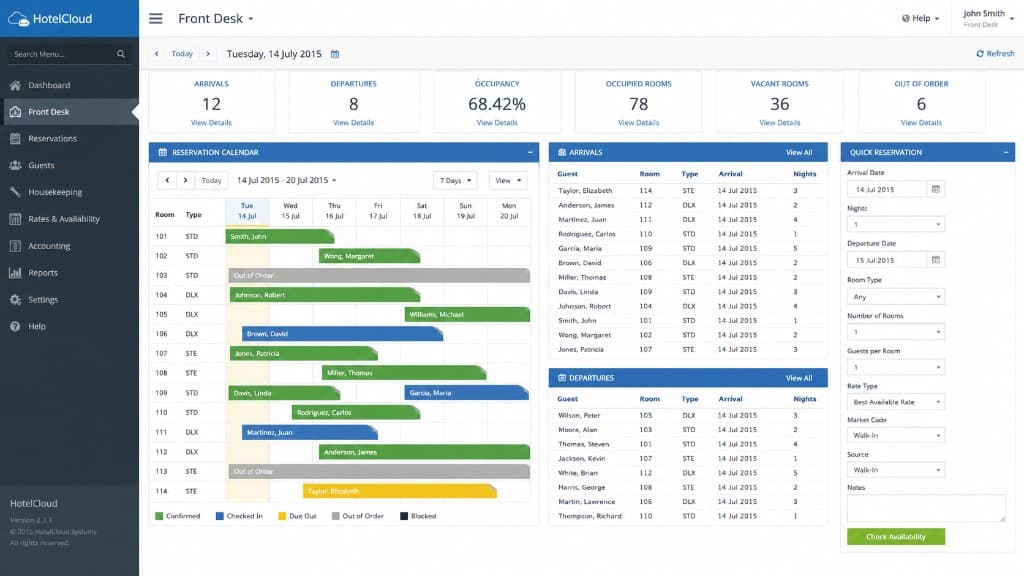Open the Front Desk title dropdown

216,18
